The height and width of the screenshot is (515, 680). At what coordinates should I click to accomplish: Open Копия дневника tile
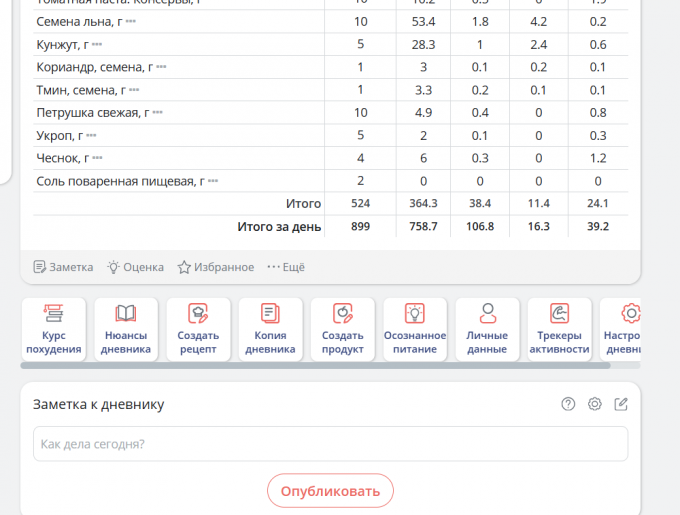coord(270,329)
